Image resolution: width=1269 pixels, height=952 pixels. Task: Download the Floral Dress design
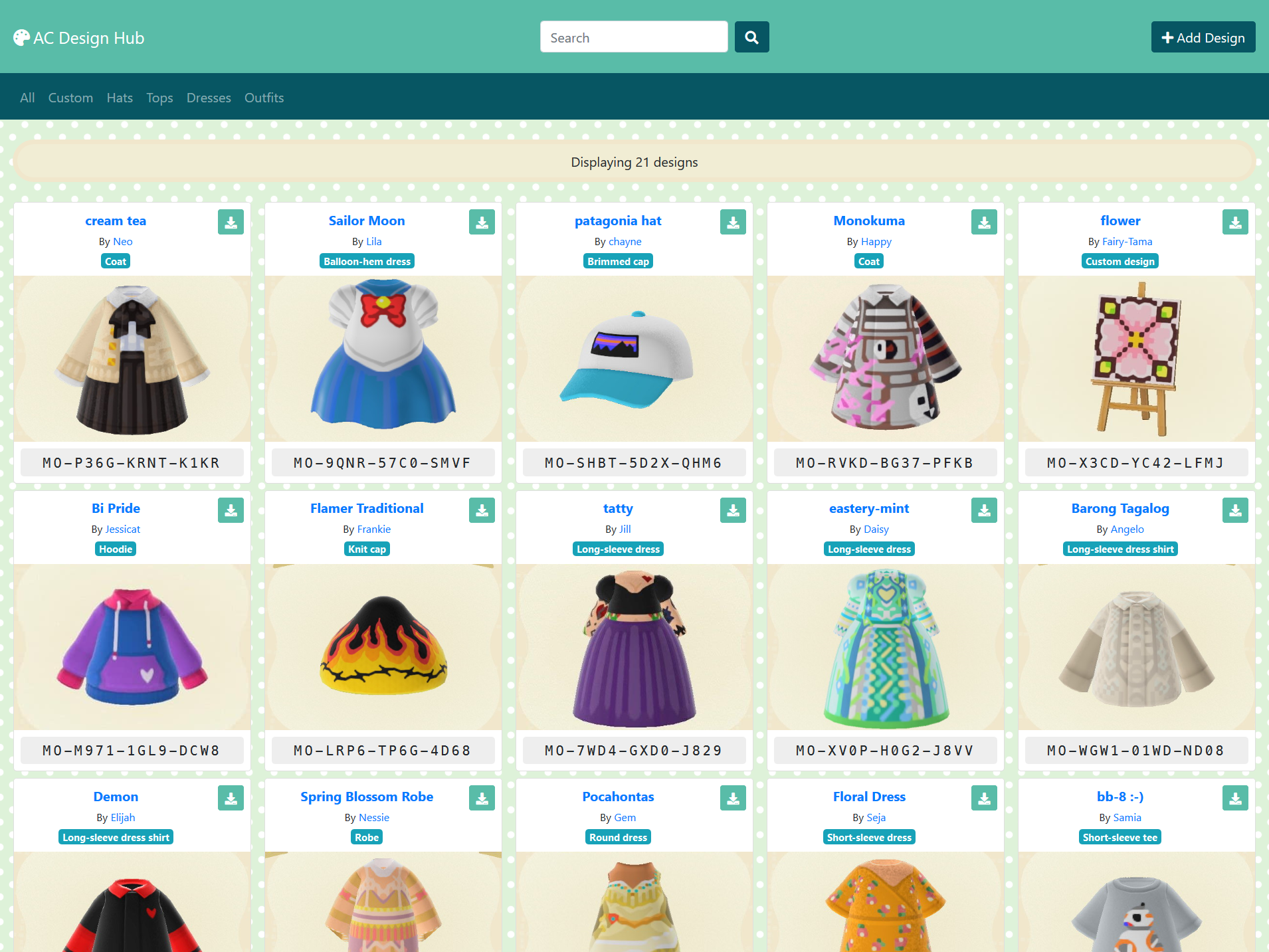(x=984, y=799)
